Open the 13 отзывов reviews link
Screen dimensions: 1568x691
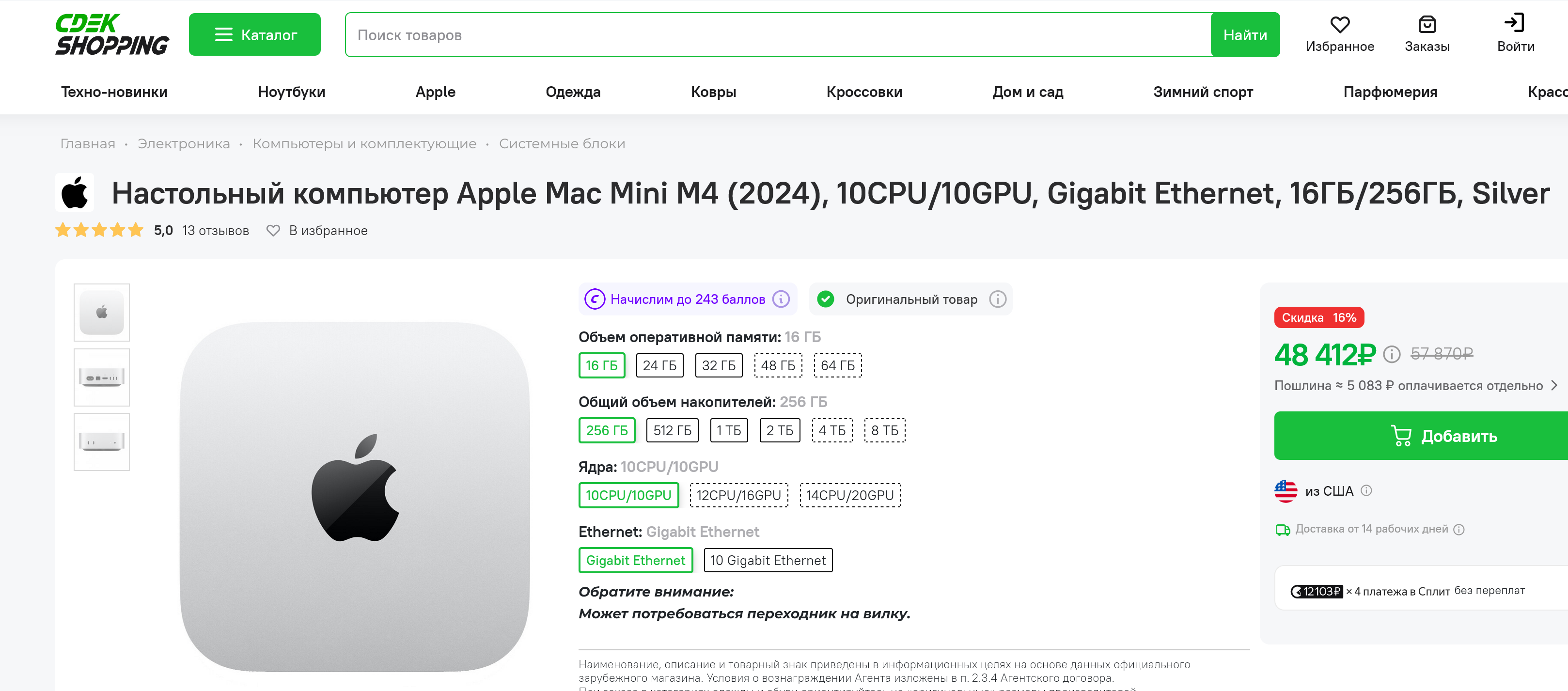coord(216,231)
